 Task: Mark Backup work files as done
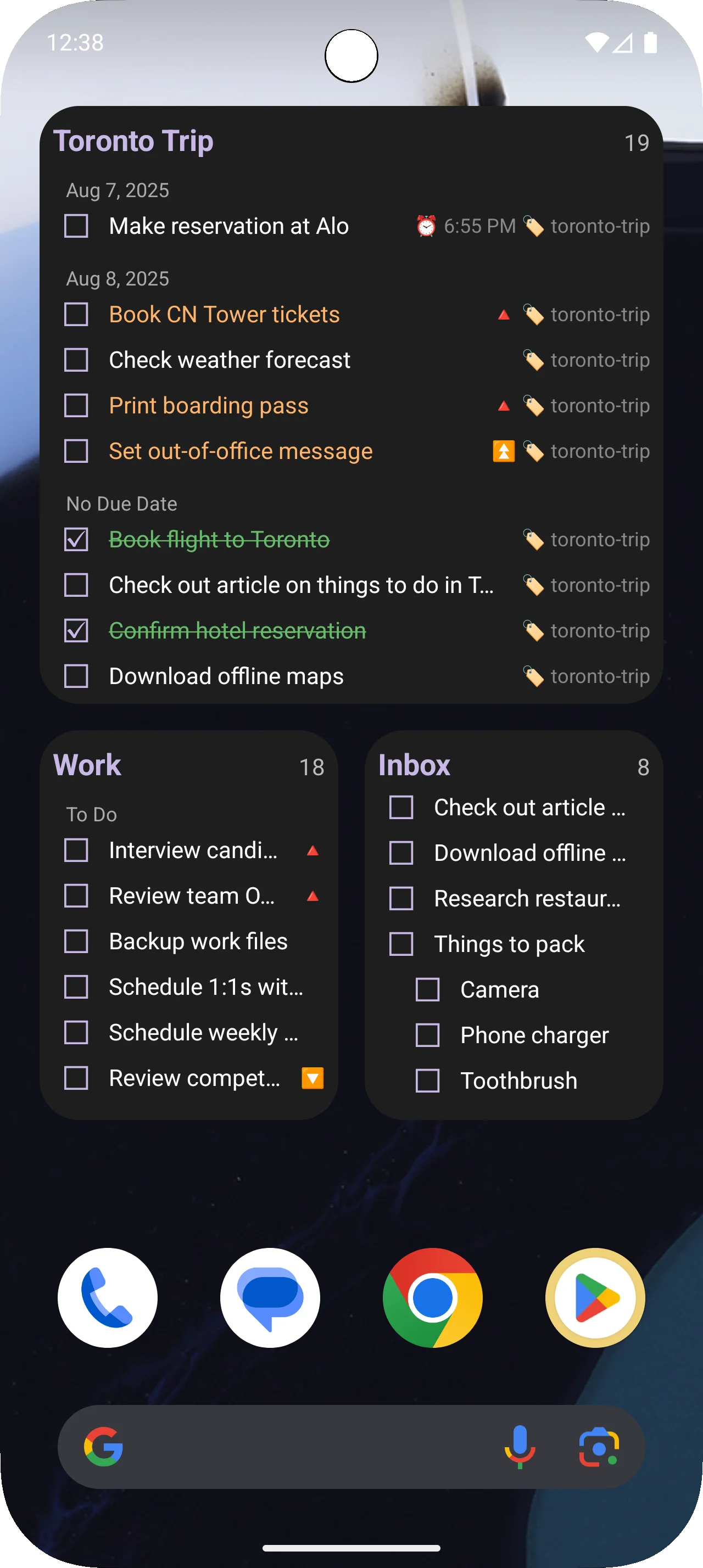coord(76,942)
